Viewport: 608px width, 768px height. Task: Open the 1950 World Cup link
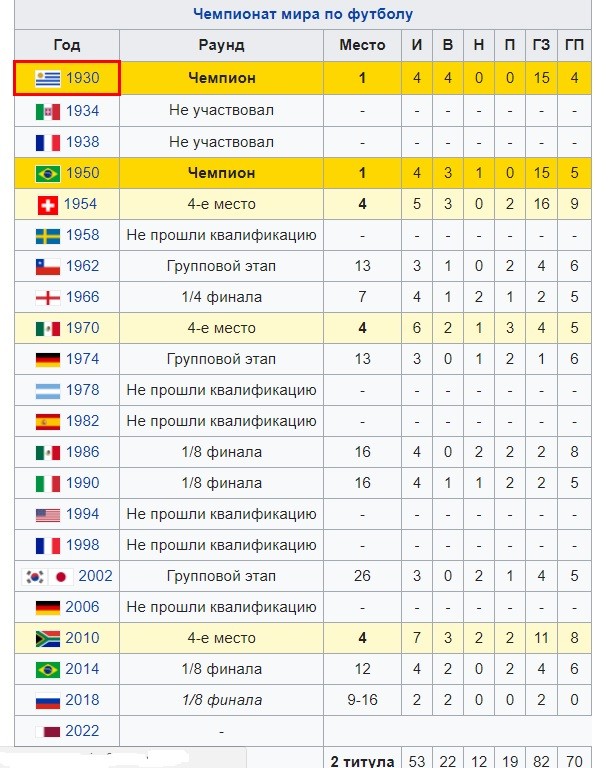(x=82, y=173)
